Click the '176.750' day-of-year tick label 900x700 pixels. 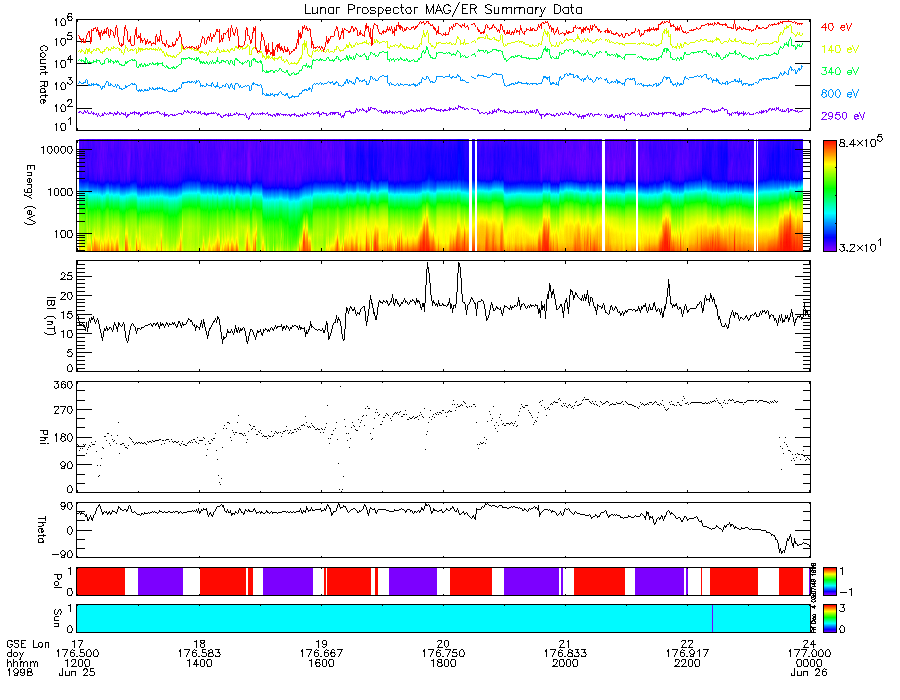(x=443, y=654)
